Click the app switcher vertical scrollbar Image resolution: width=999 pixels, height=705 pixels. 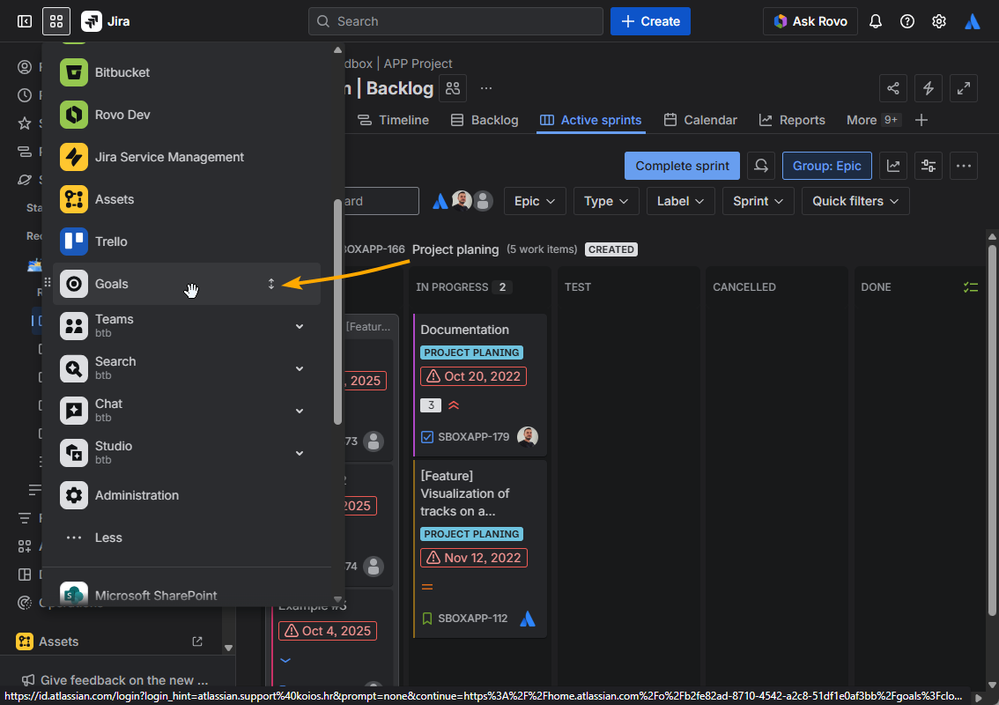pos(338,312)
